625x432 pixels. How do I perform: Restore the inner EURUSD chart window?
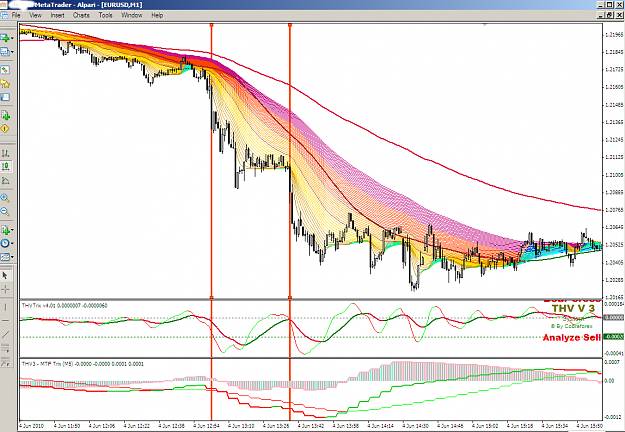610,15
